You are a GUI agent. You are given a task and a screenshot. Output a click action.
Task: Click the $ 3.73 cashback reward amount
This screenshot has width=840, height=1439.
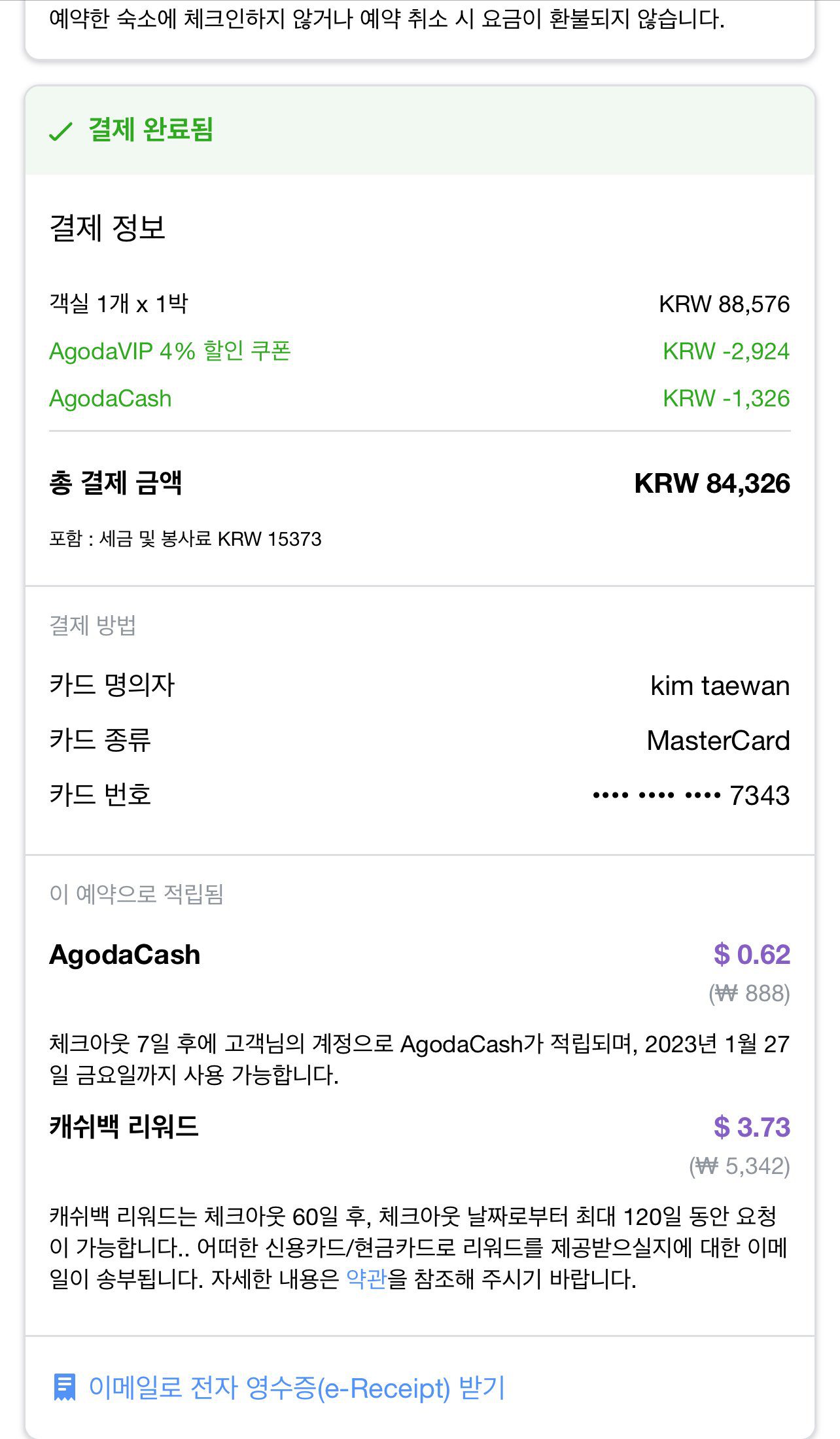tap(751, 1127)
